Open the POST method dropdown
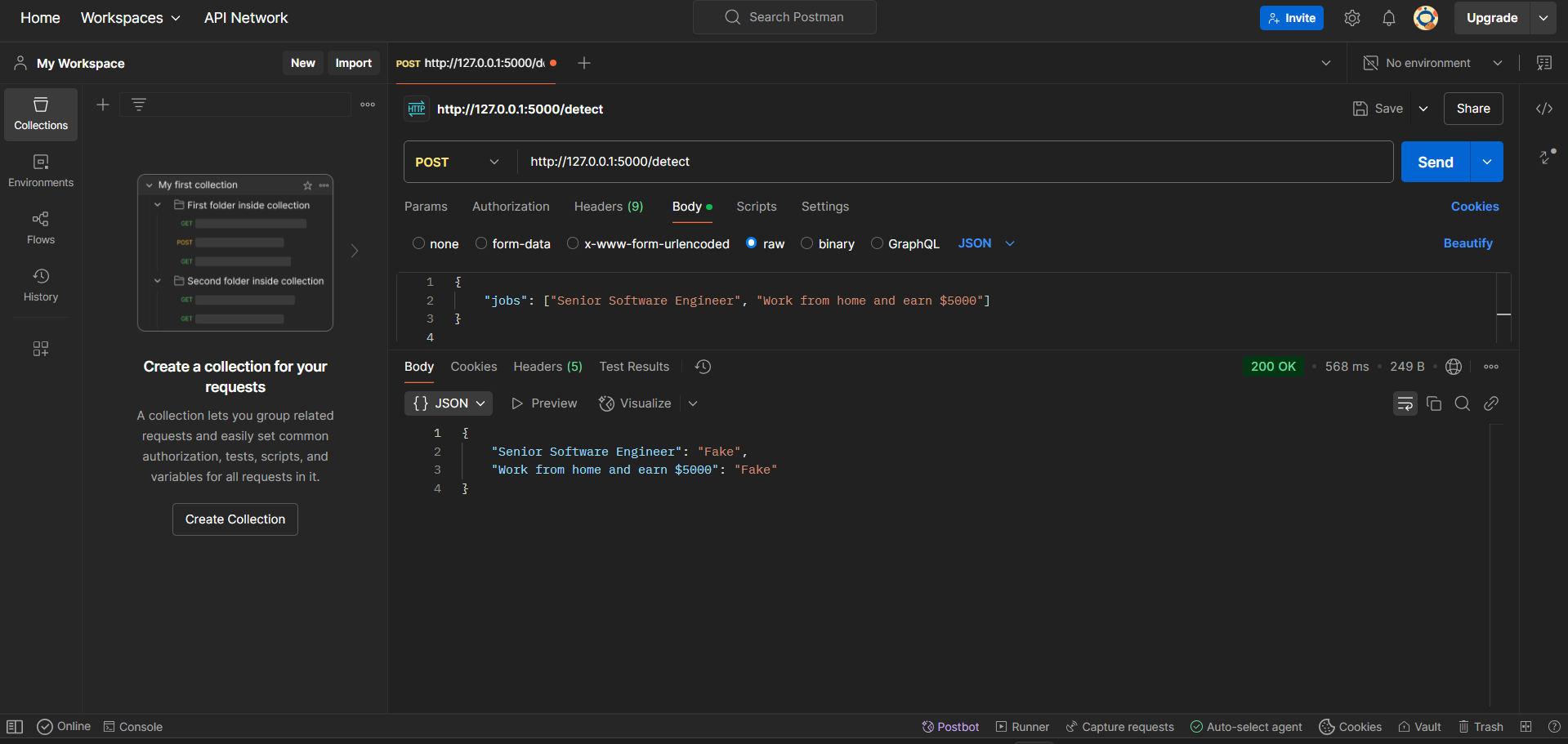This screenshot has width=1568, height=744. (x=459, y=162)
